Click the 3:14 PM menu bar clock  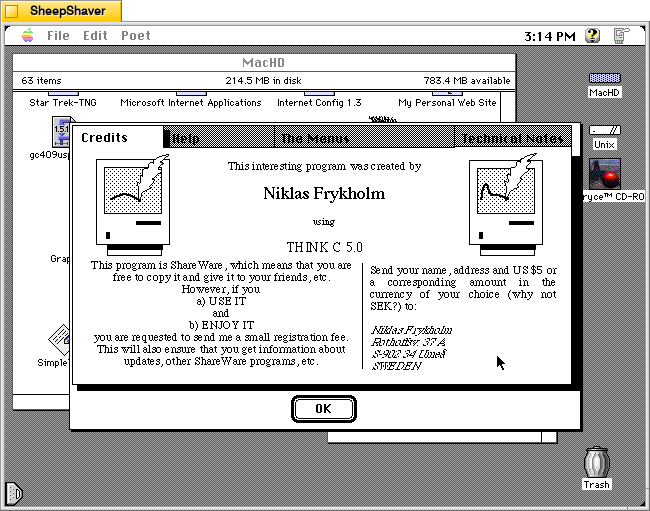[550, 36]
